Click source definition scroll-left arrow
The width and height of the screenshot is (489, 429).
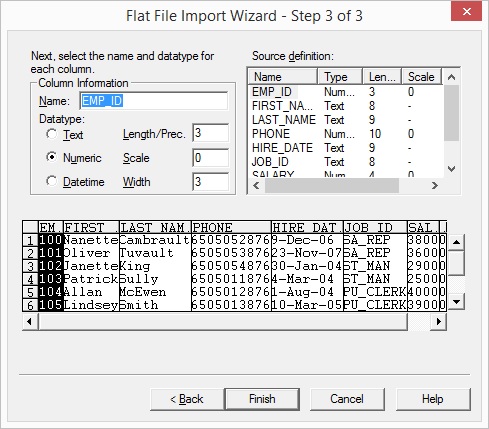coord(256,185)
